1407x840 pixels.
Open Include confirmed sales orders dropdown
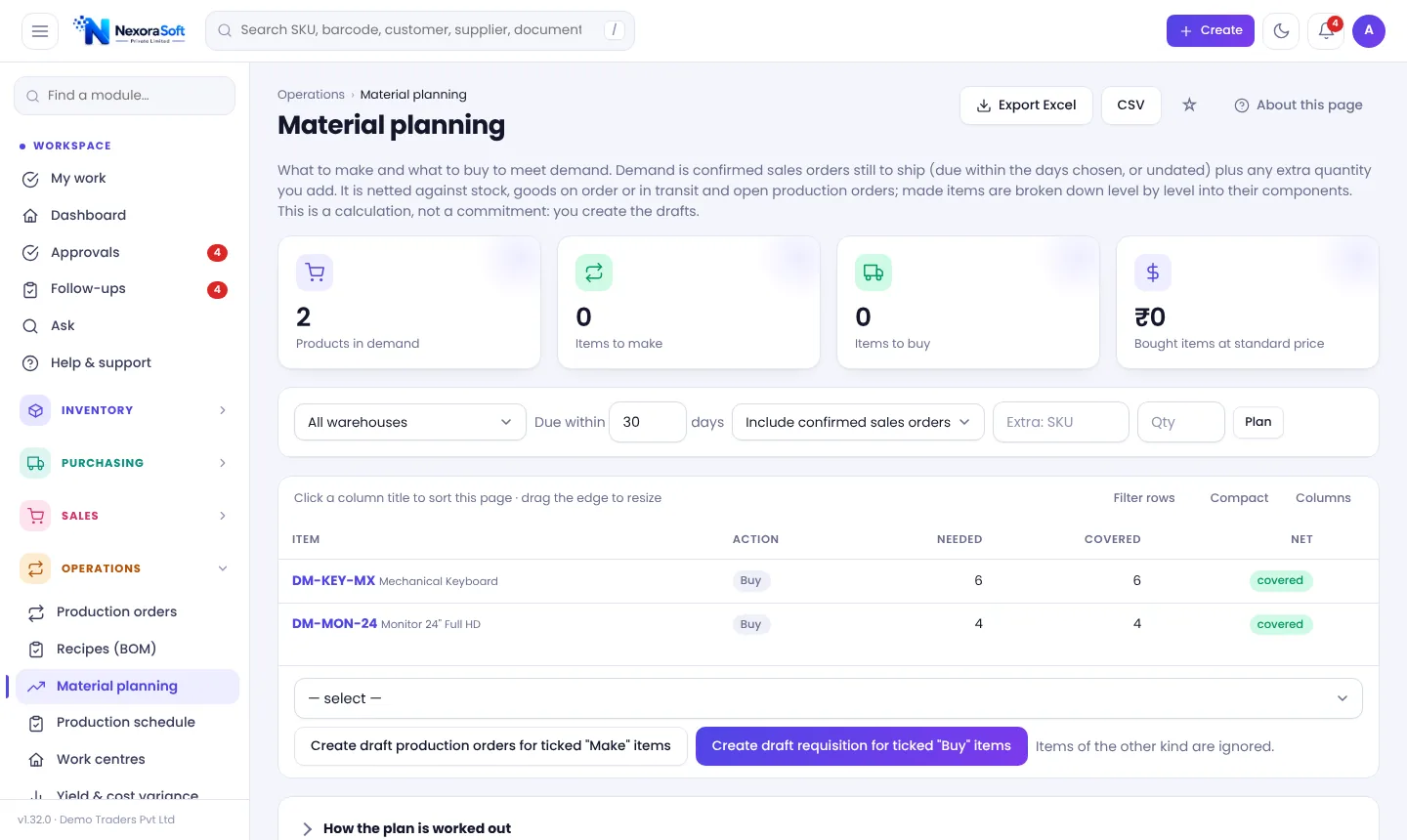coord(858,422)
